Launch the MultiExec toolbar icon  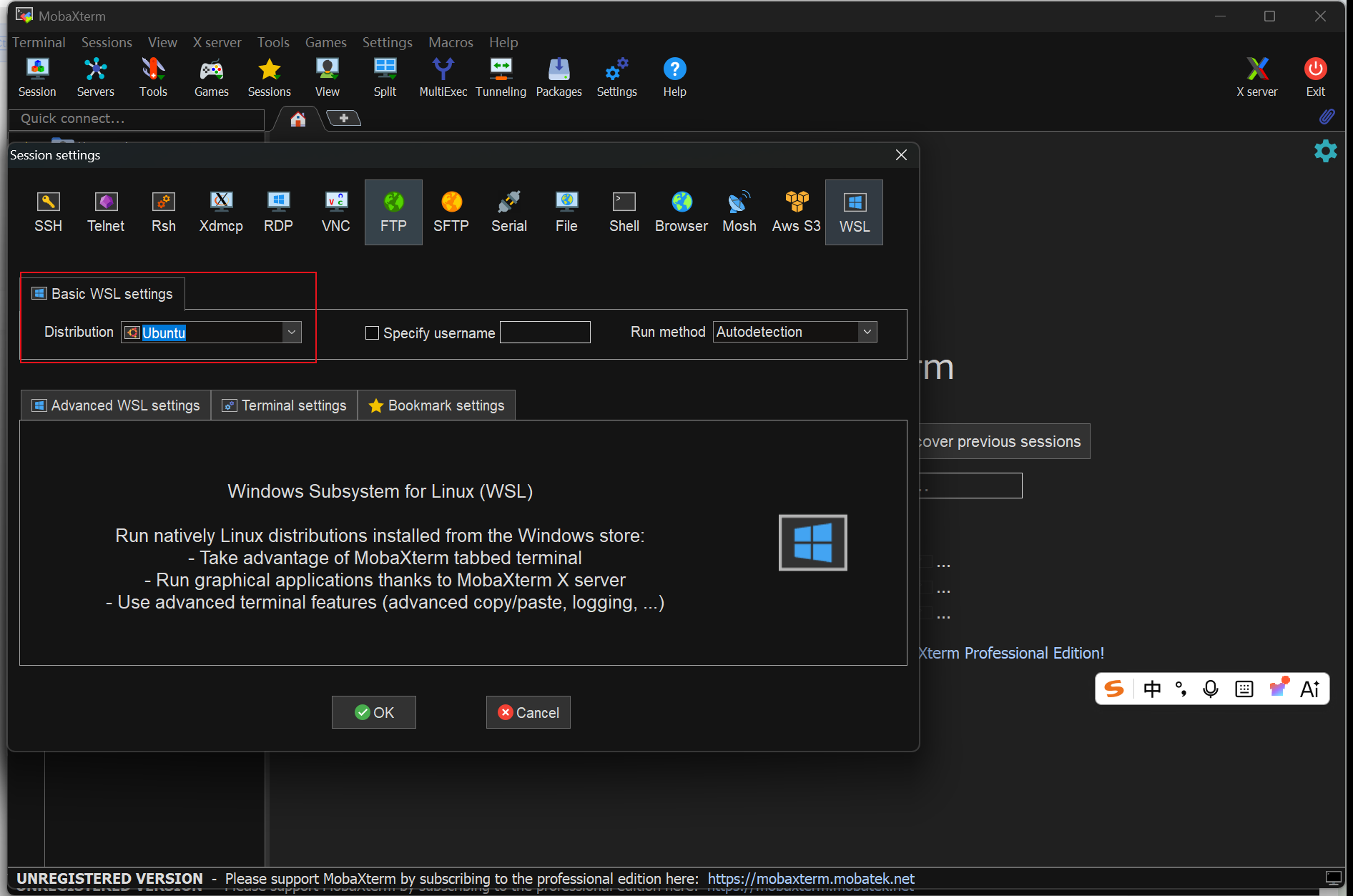pyautogui.click(x=443, y=77)
